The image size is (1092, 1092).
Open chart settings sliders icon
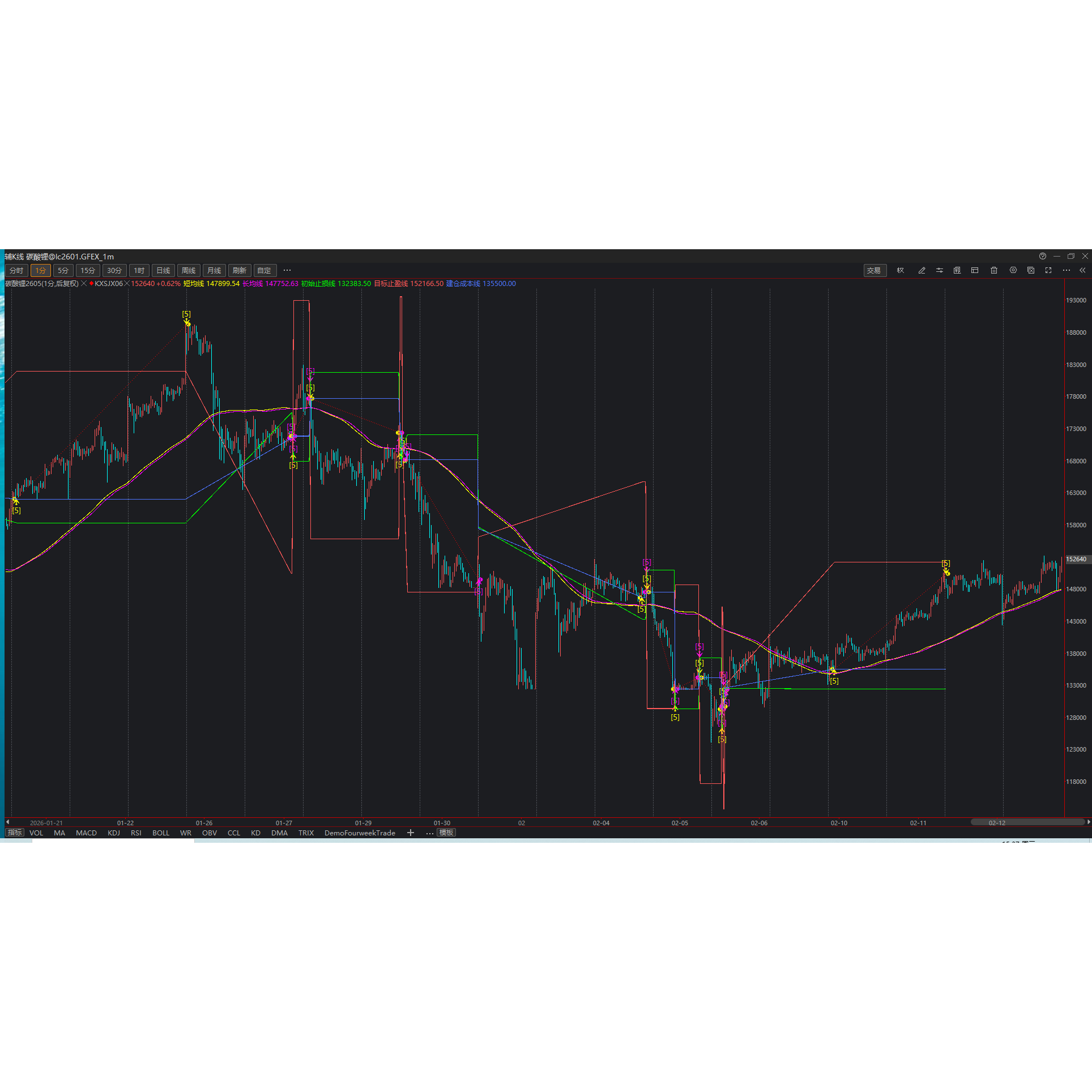[x=940, y=271]
